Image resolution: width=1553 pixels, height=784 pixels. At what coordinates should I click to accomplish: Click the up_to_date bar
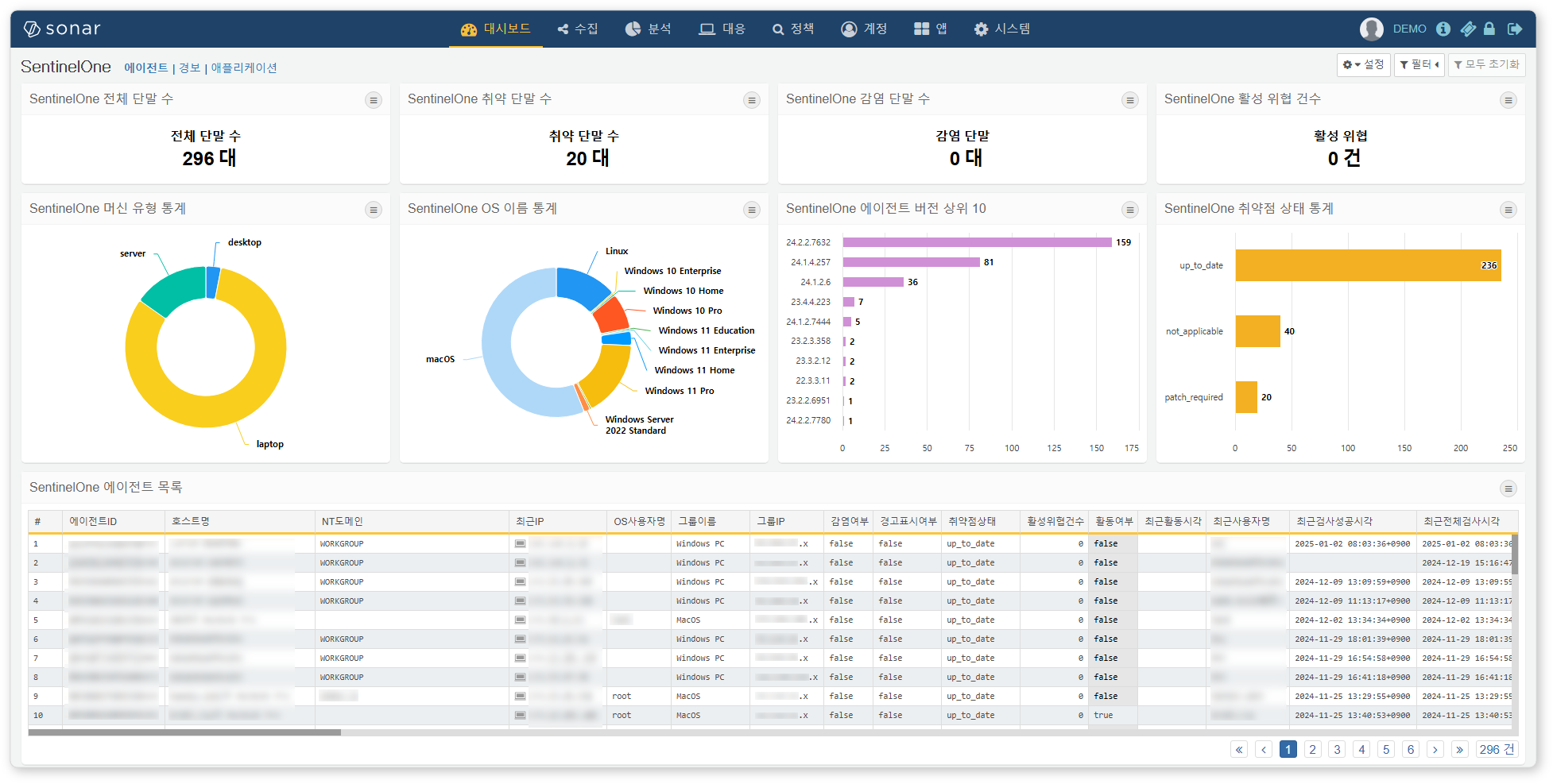(1368, 265)
